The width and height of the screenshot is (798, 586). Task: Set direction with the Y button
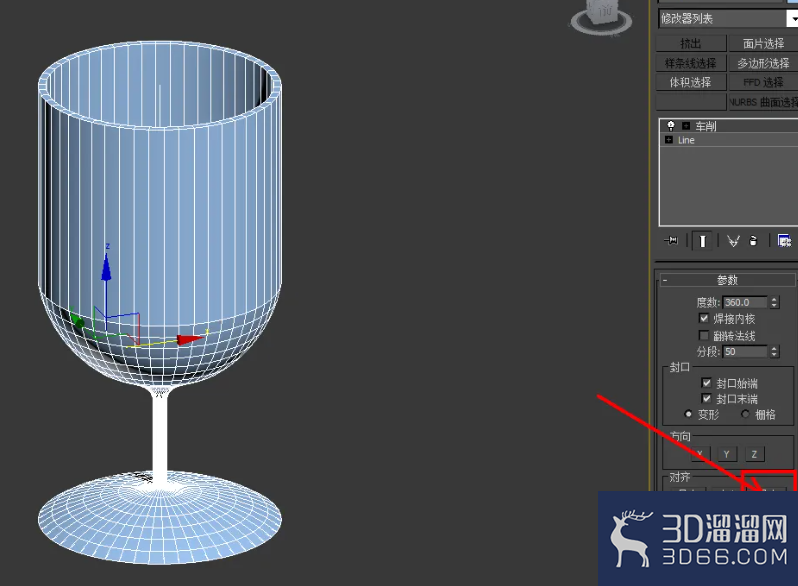click(727, 454)
